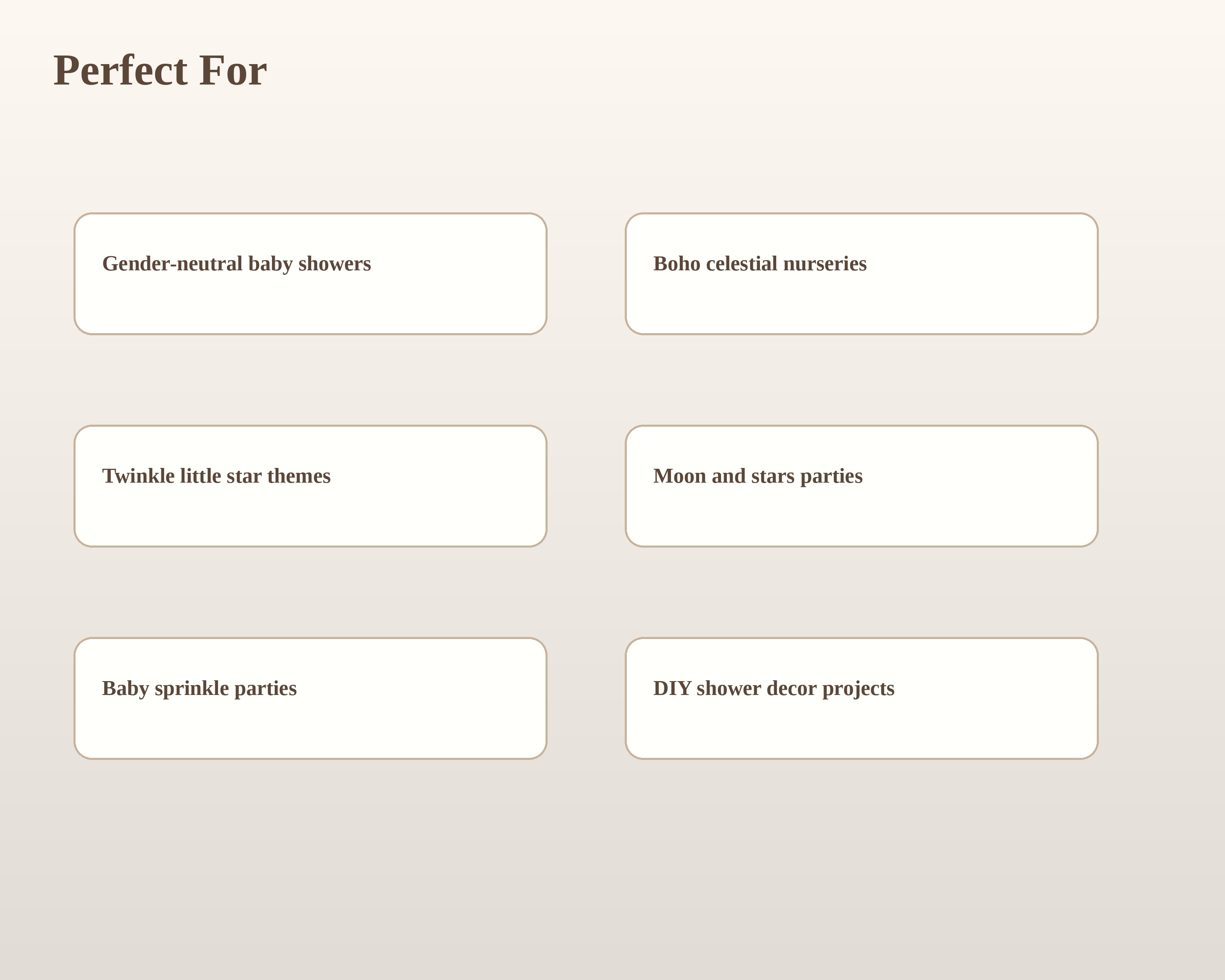1225x980 pixels.
Task: Choose the Moon and stars parties card
Action: (861, 486)
